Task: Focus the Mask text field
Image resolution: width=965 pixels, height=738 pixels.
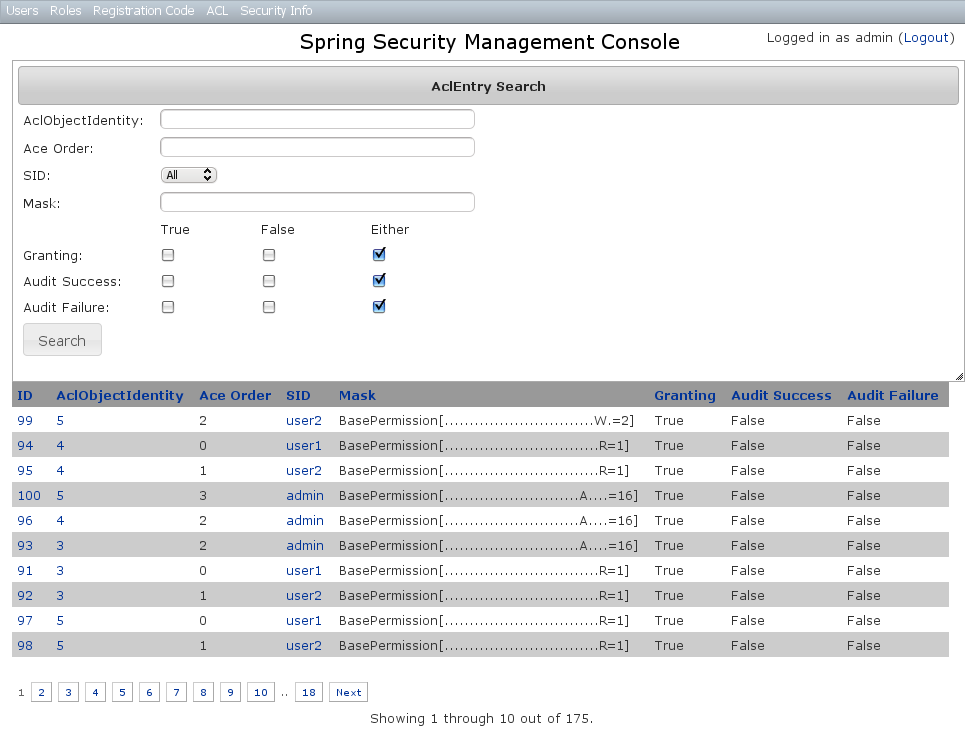Action: point(317,202)
